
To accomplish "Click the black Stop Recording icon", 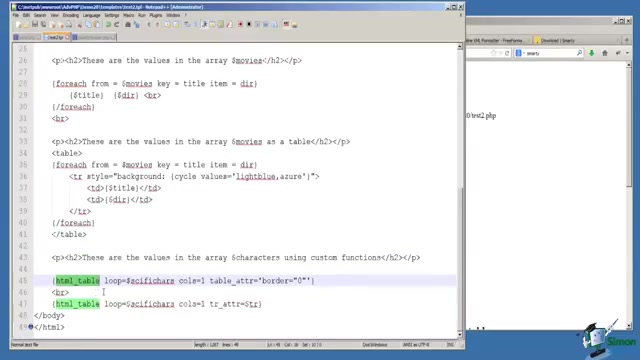I will point(249,25).
